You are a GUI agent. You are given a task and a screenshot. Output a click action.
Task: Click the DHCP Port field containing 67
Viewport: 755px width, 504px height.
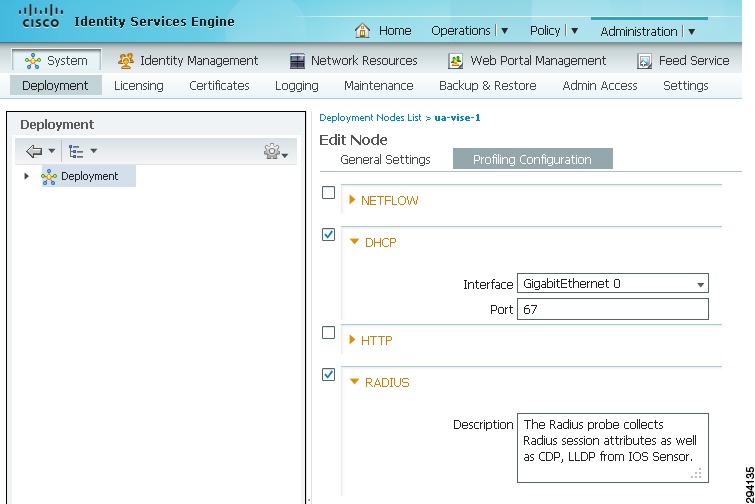[612, 309]
